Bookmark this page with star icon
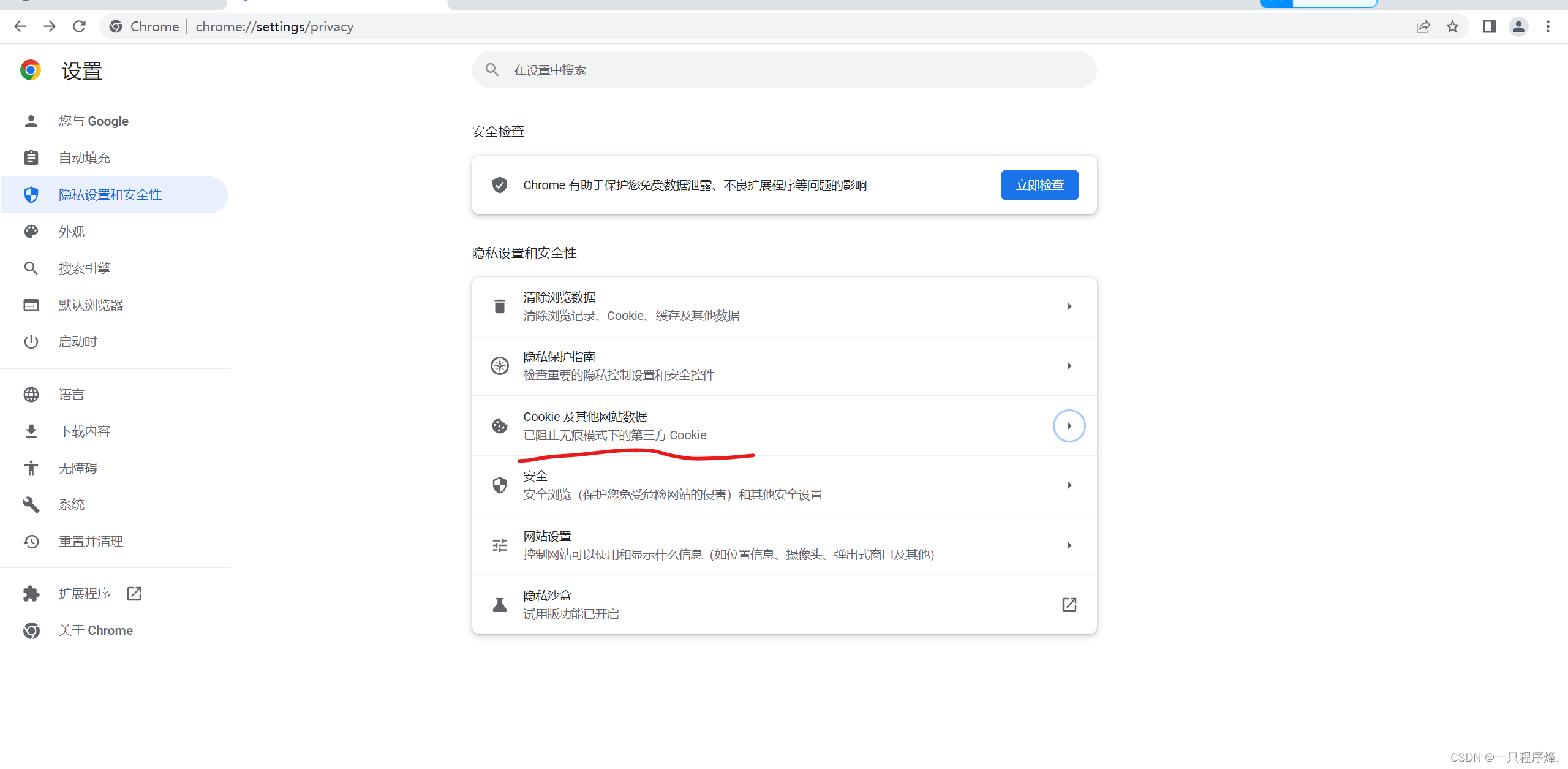This screenshot has height=769, width=1568. 1452,26
